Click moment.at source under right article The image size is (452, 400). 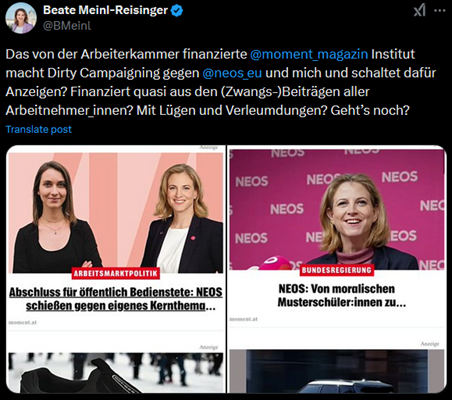(243, 319)
